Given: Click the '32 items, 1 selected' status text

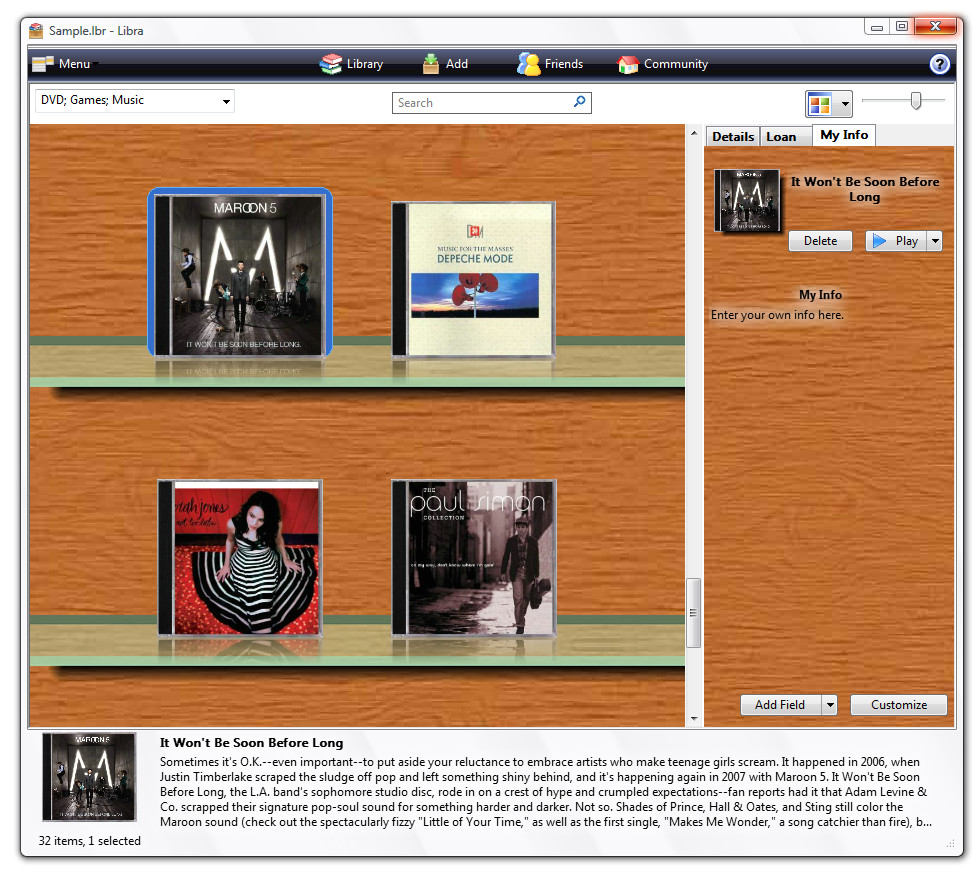Looking at the screenshot, I should pyautogui.click(x=90, y=841).
